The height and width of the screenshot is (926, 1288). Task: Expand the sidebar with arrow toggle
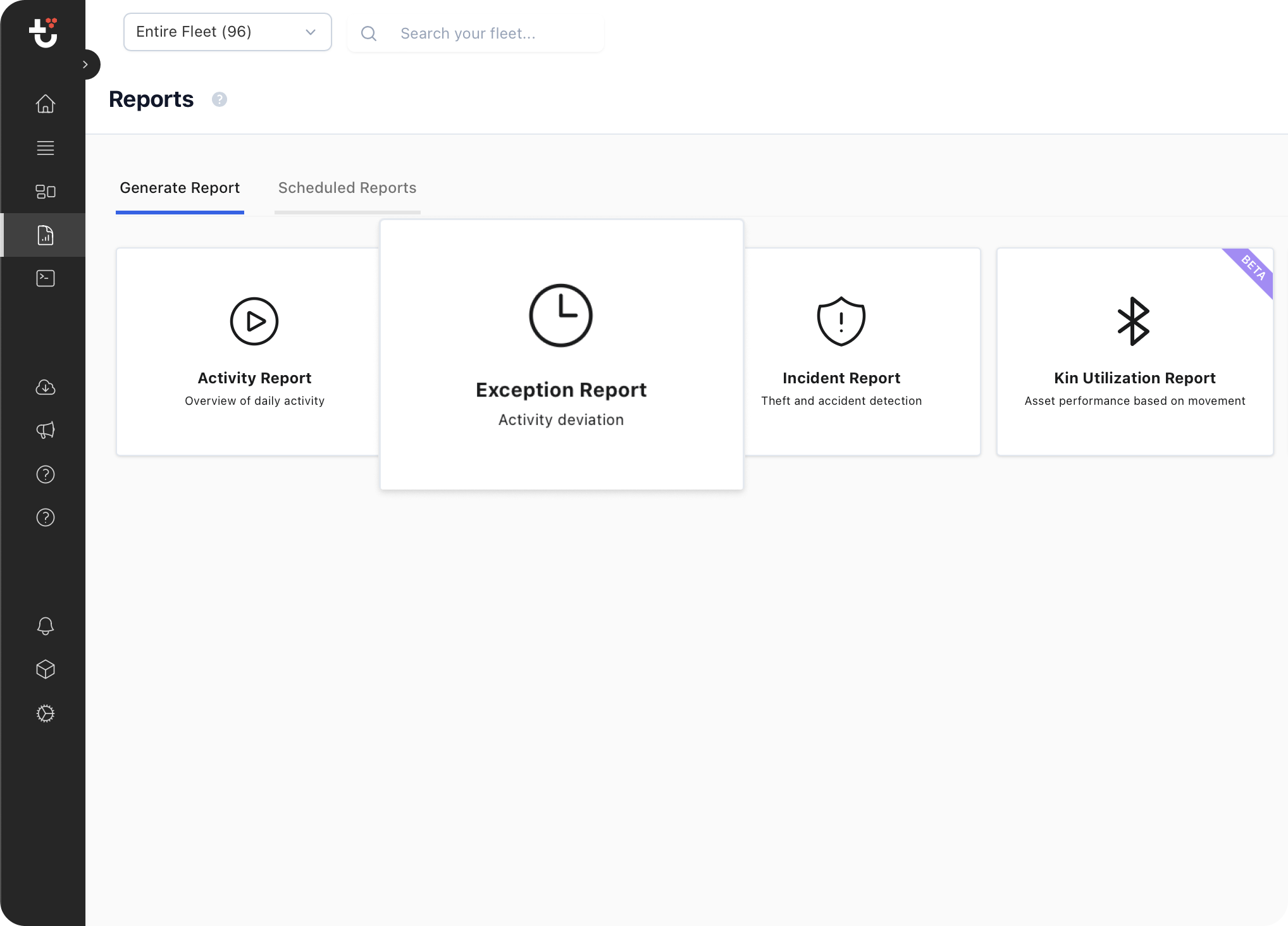tap(86, 65)
